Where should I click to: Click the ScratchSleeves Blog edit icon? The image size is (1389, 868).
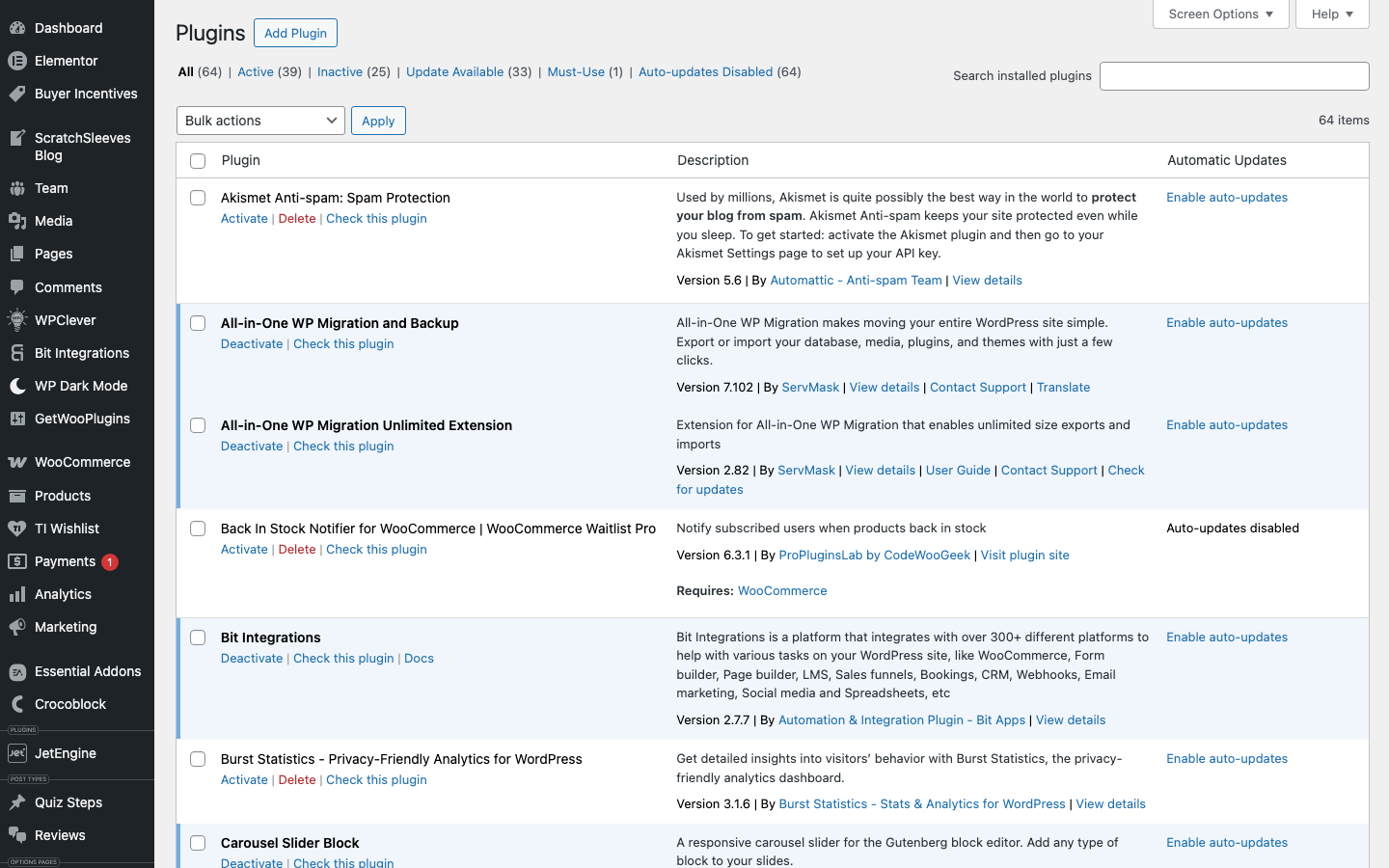17,138
